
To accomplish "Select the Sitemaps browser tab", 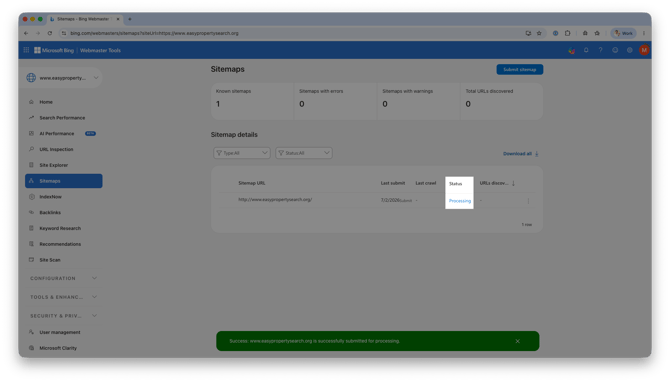I will pyautogui.click(x=84, y=19).
